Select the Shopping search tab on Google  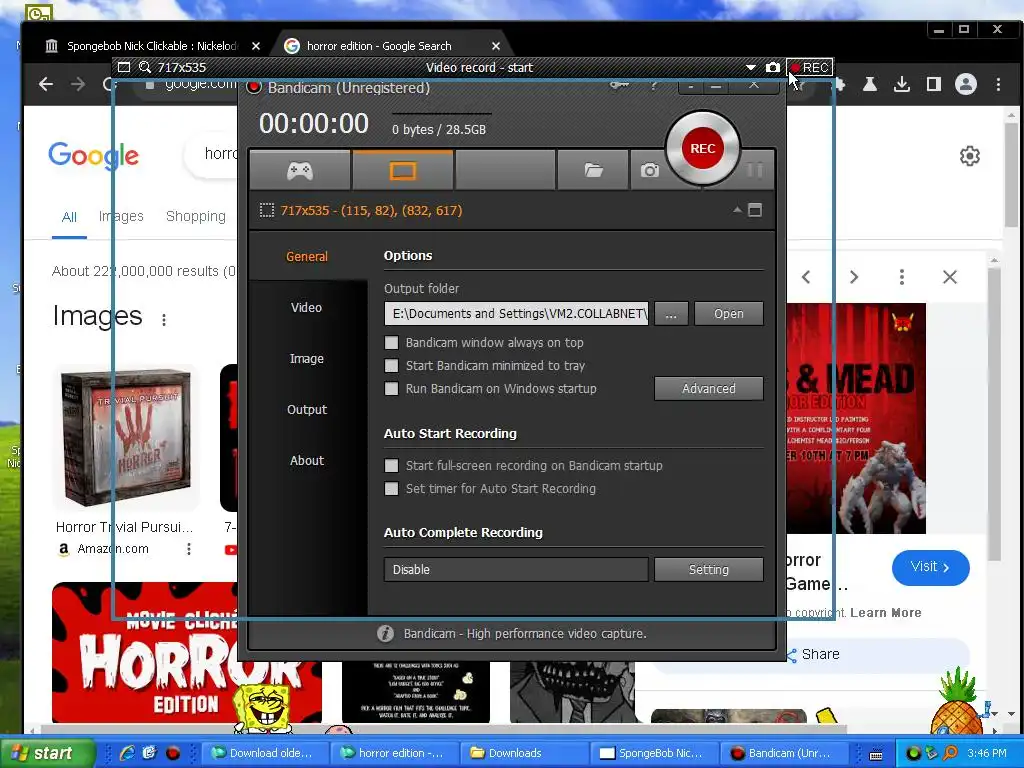point(195,216)
